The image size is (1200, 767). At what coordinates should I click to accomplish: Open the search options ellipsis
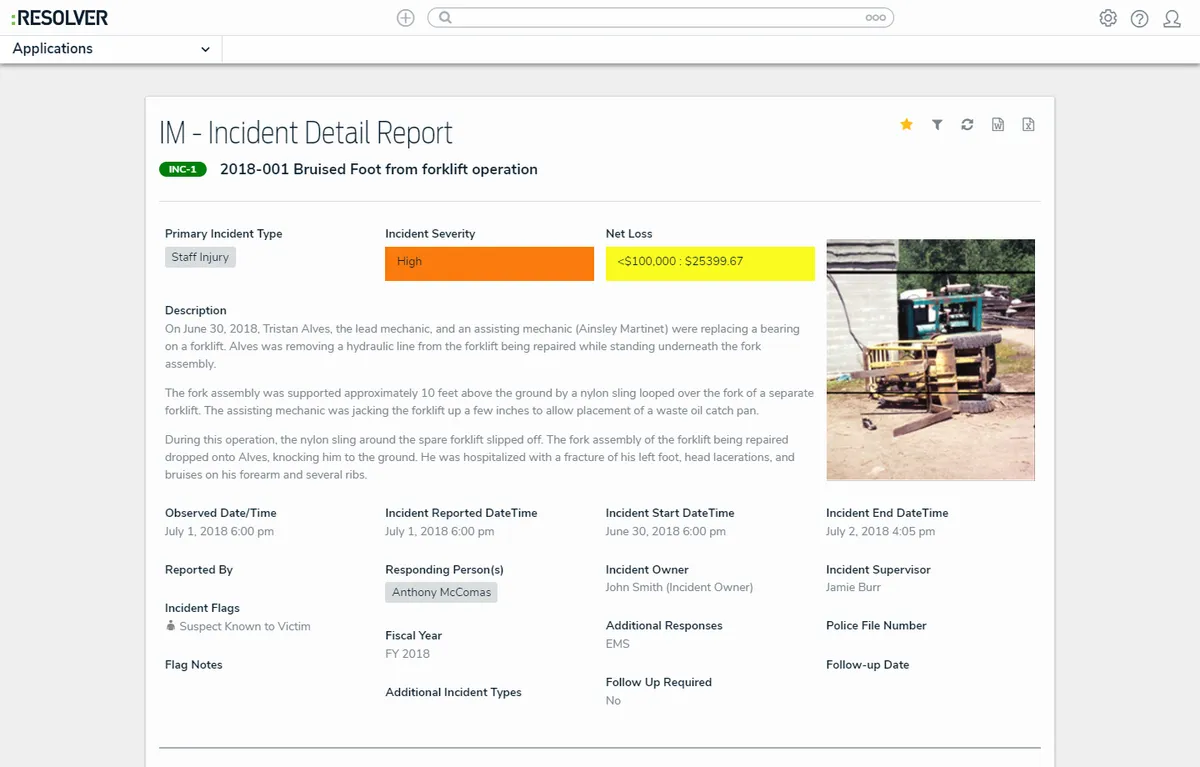(876, 18)
